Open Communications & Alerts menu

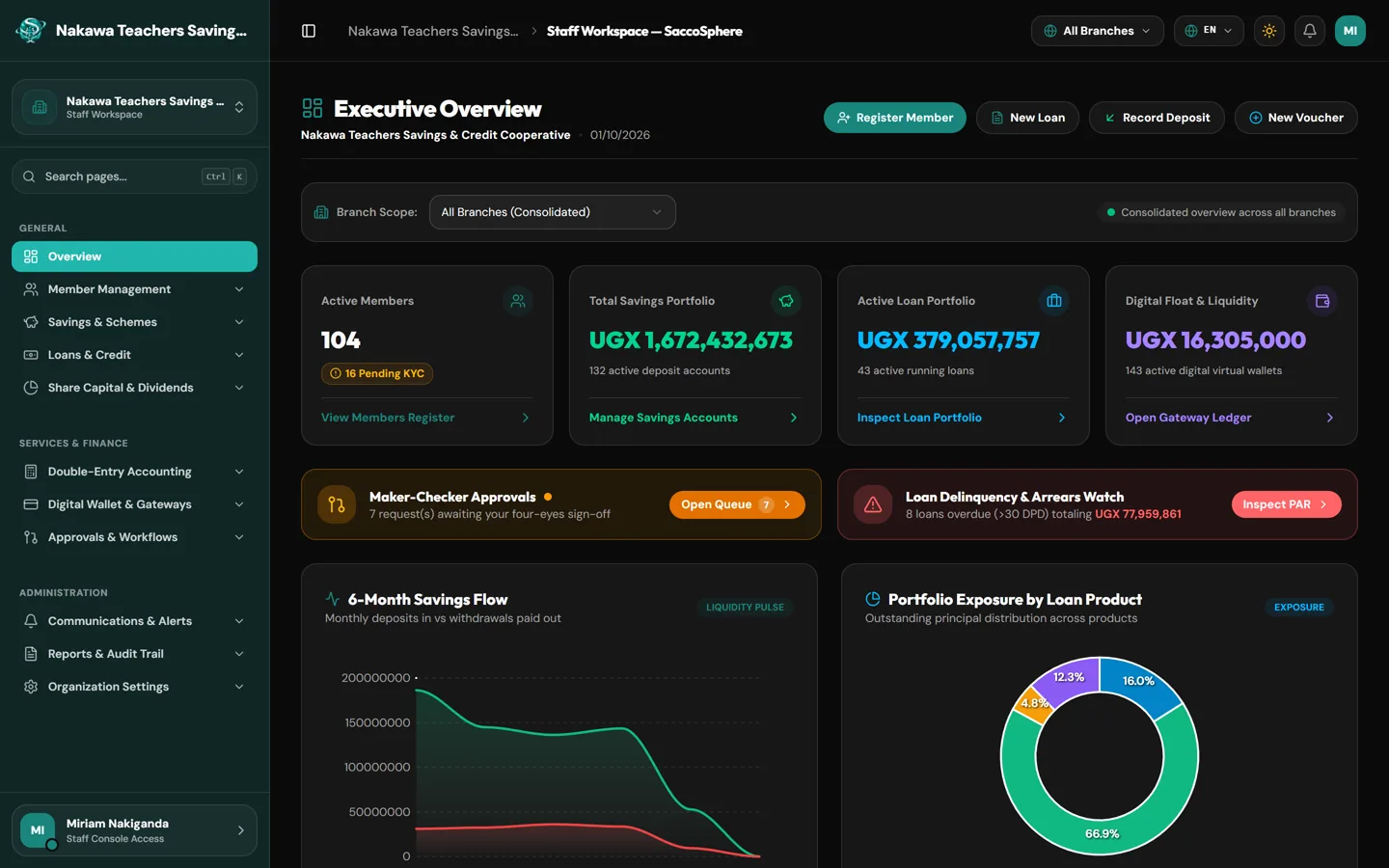pyautogui.click(x=134, y=621)
